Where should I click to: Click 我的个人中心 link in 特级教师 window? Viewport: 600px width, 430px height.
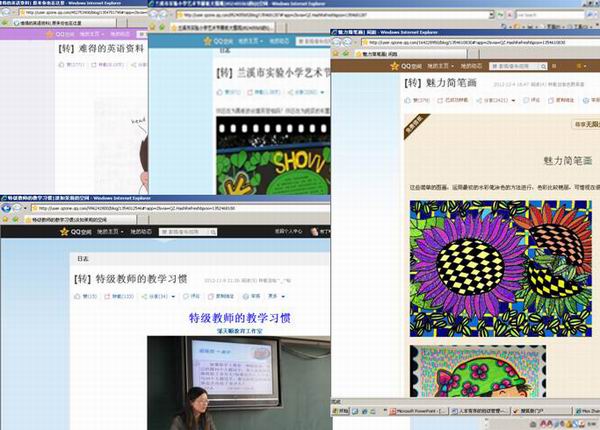click(288, 231)
